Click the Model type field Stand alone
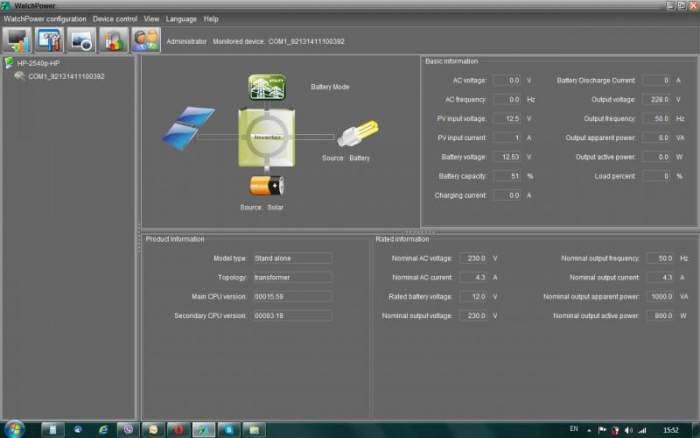The image size is (700, 438). [x=292, y=259]
